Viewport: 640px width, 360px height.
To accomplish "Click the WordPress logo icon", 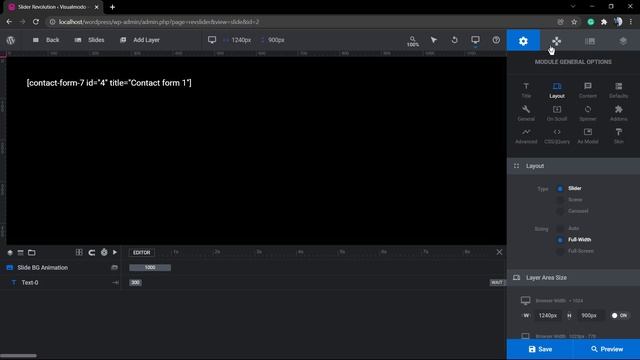I will [11, 40].
